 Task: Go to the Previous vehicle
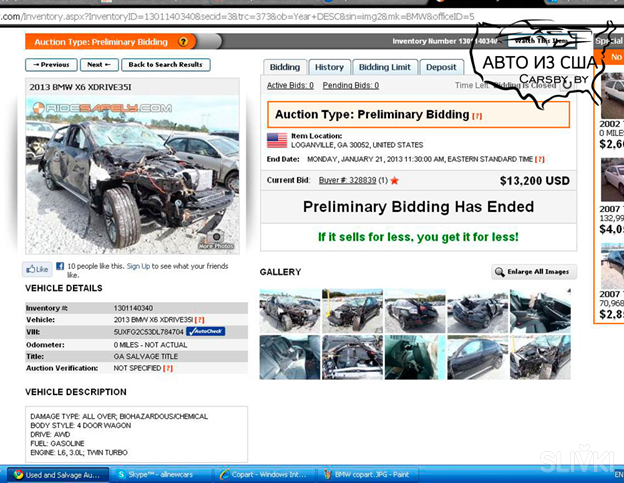pos(51,64)
